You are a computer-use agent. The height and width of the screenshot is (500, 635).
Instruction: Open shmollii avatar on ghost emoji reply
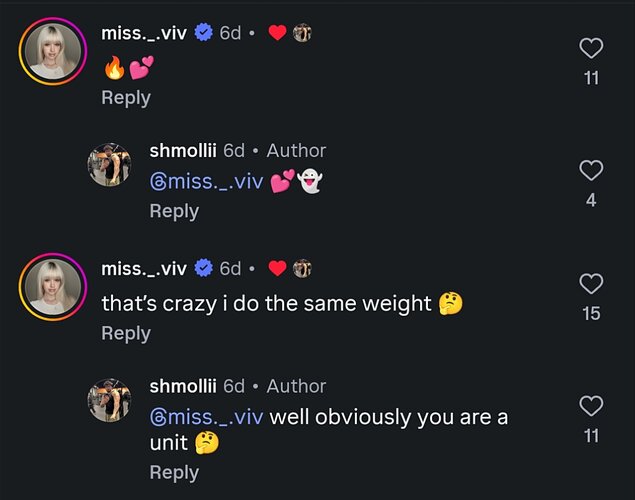point(109,165)
